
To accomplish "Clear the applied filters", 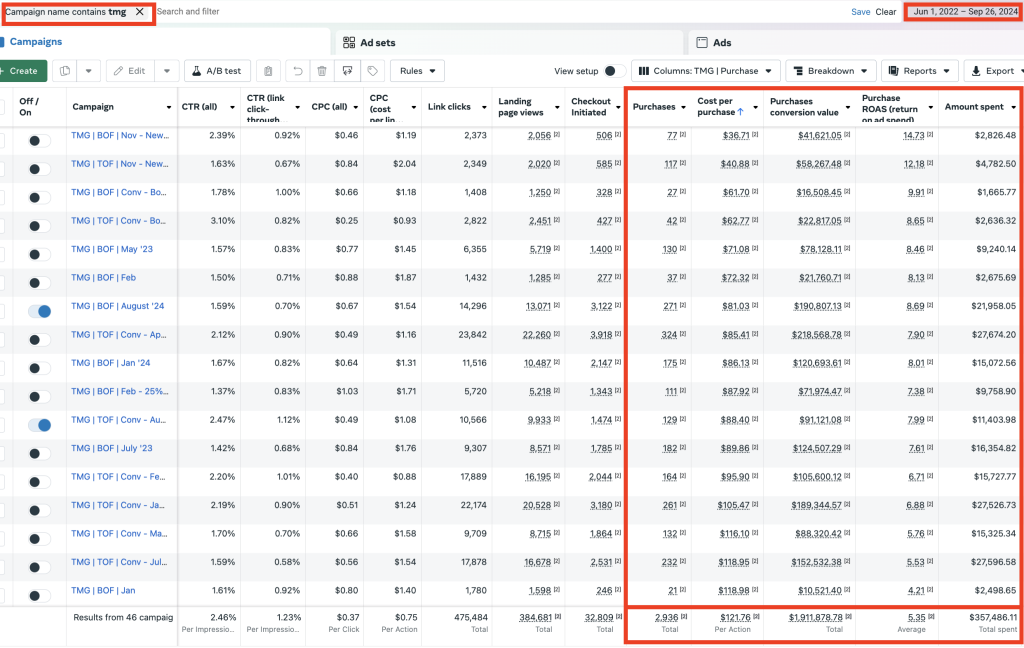I will 886,12.
